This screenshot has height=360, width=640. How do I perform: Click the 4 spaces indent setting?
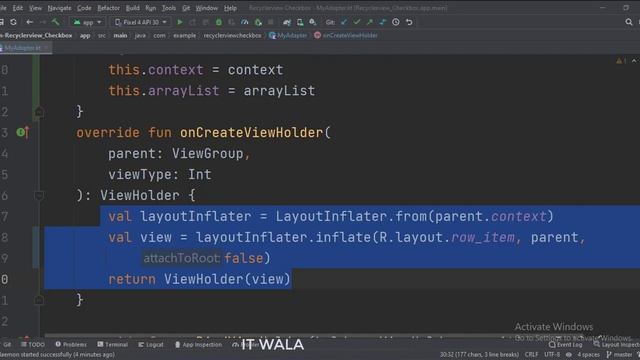coord(588,355)
